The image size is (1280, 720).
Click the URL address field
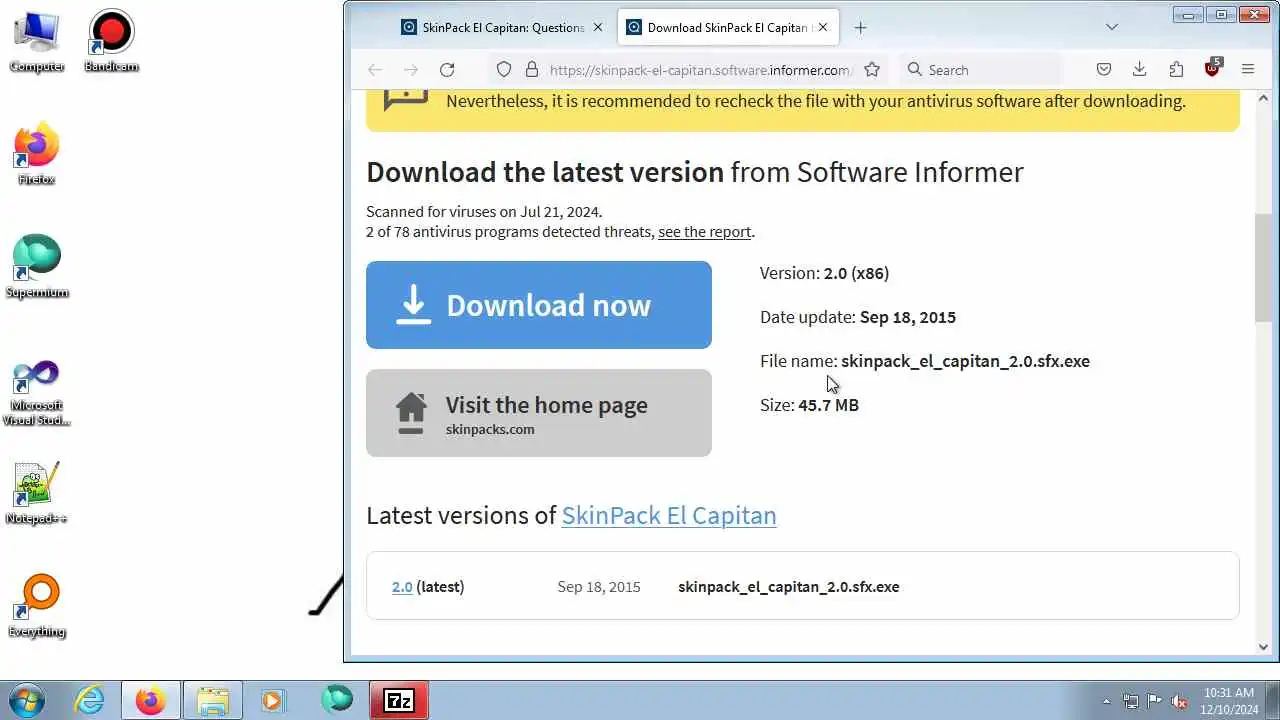click(x=700, y=69)
